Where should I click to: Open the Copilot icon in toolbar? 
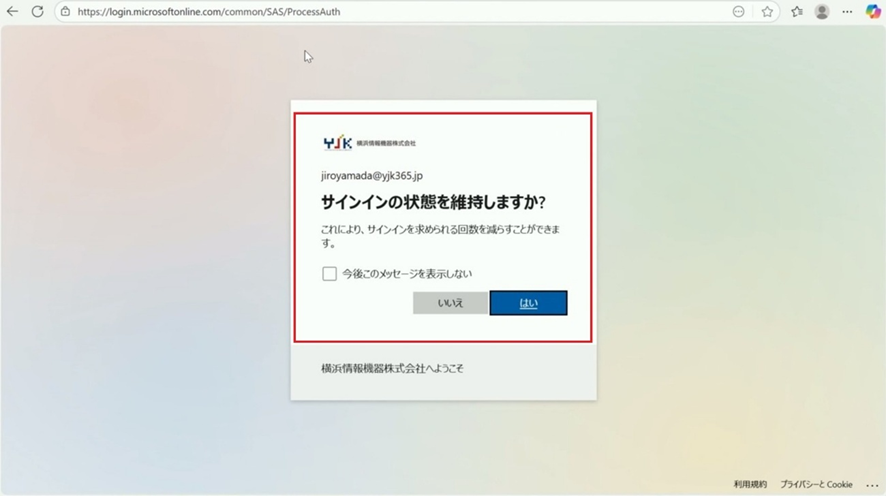(x=873, y=12)
